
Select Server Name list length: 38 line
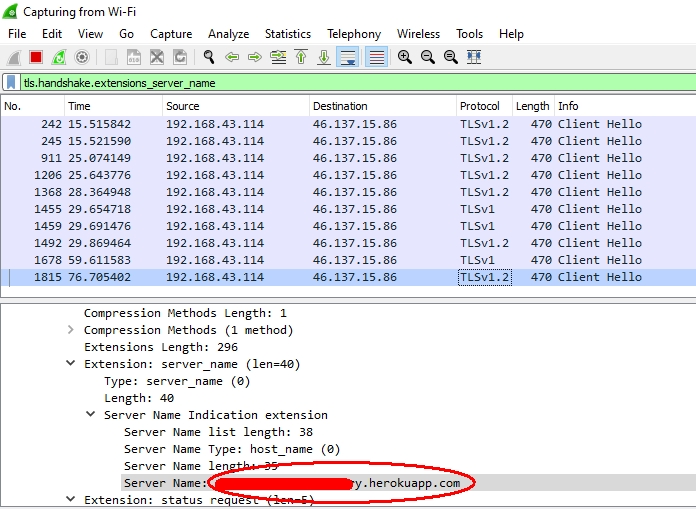click(218, 432)
